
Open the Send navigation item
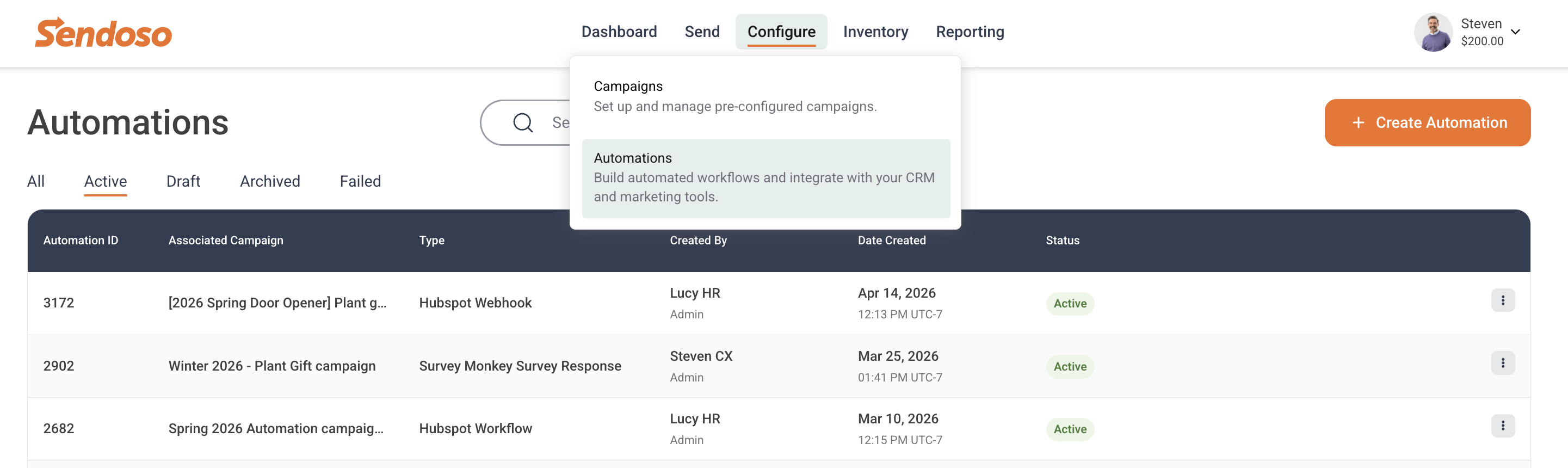(702, 32)
